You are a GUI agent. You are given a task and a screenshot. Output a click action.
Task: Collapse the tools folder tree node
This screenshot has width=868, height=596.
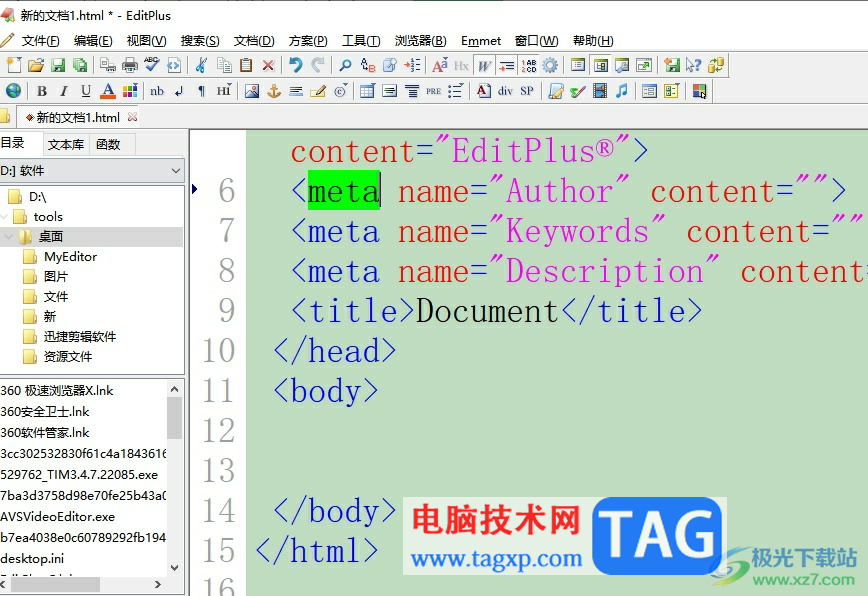(4, 216)
